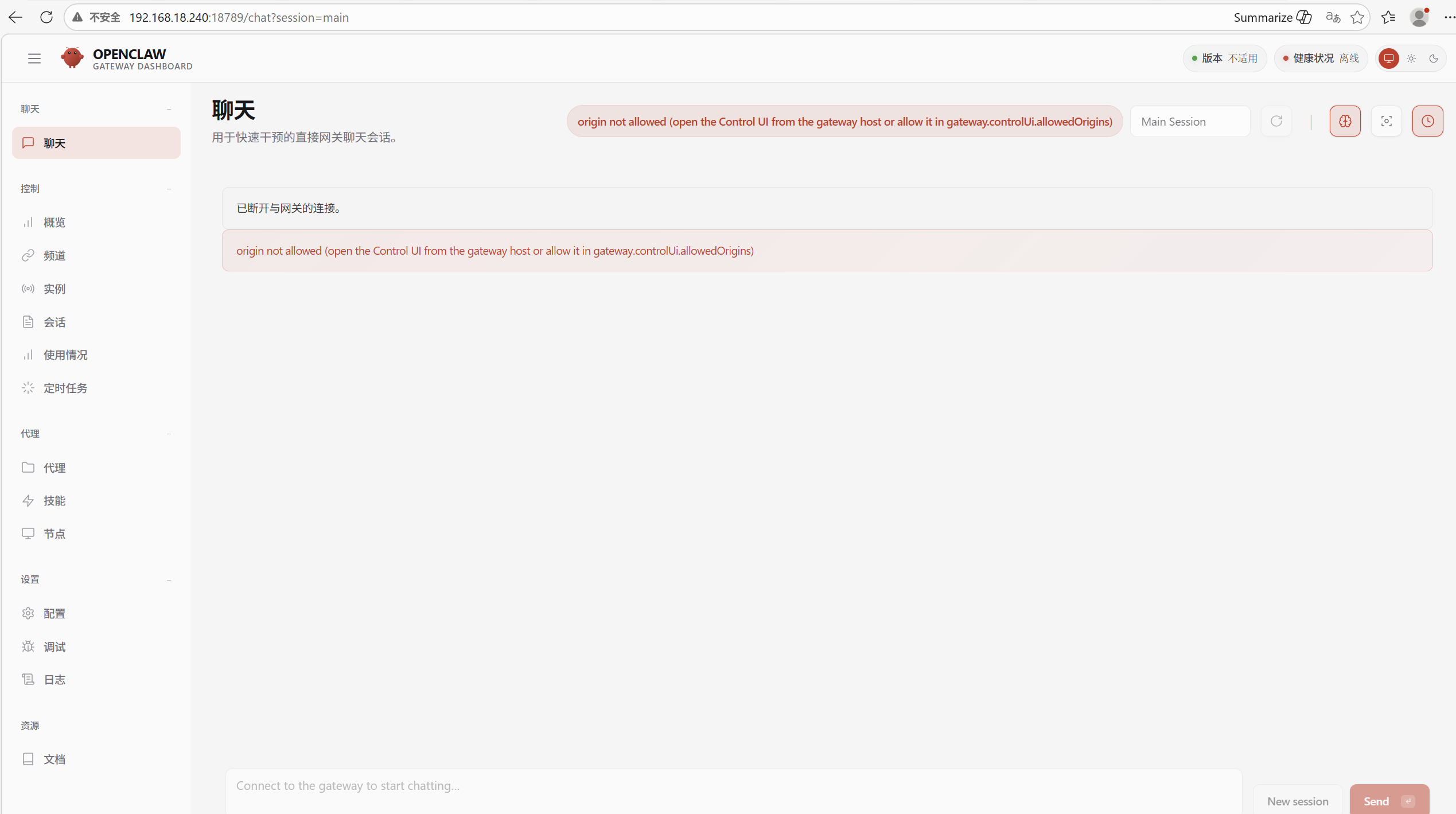Collapse the 代理 sidebar section
This screenshot has width=1456, height=814.
coord(169,434)
